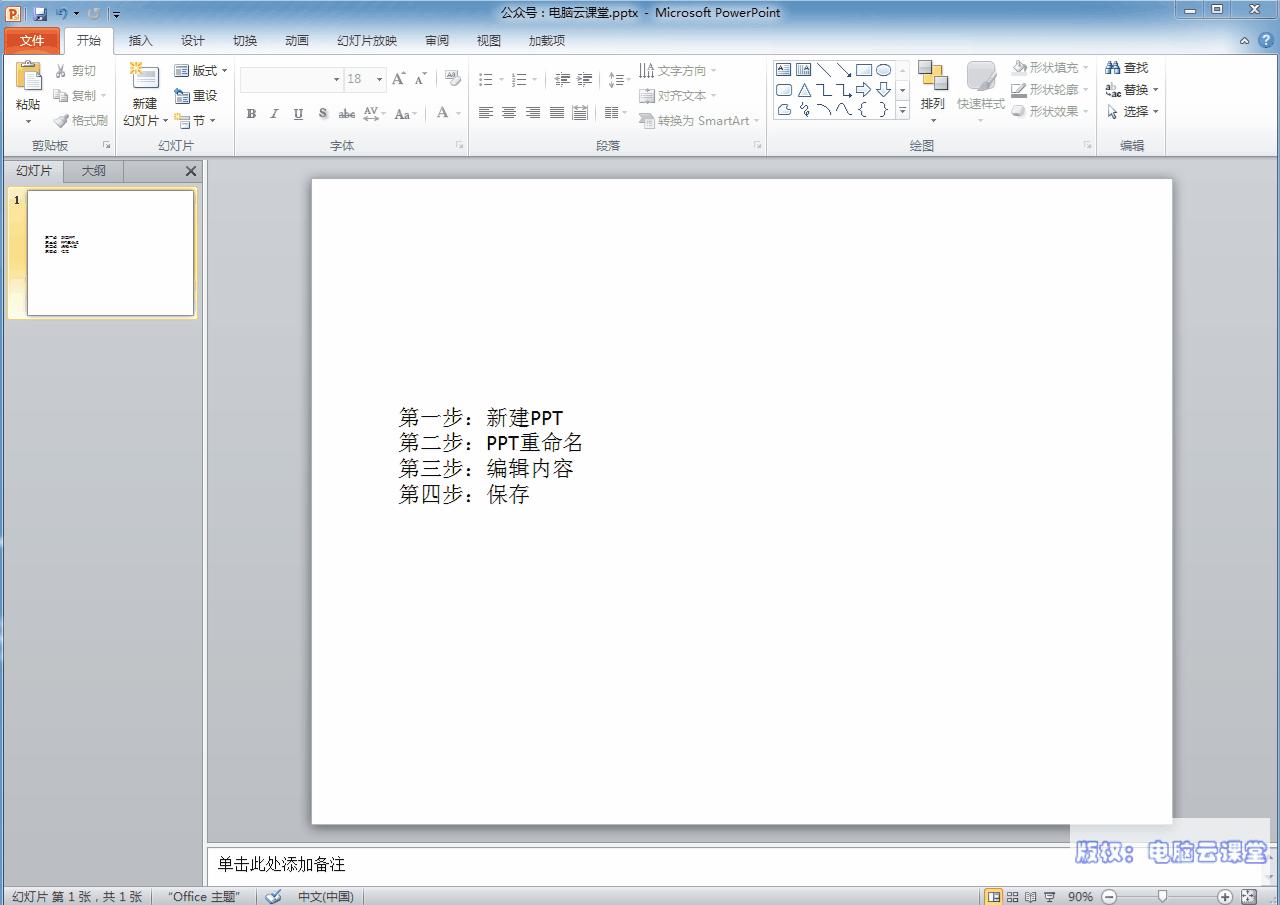The width and height of the screenshot is (1280, 905).
Task: Toggle italic formatting
Action: click(x=274, y=113)
